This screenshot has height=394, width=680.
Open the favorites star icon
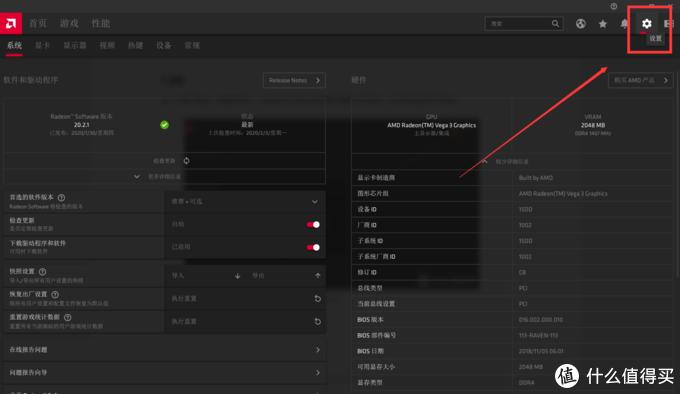(603, 24)
